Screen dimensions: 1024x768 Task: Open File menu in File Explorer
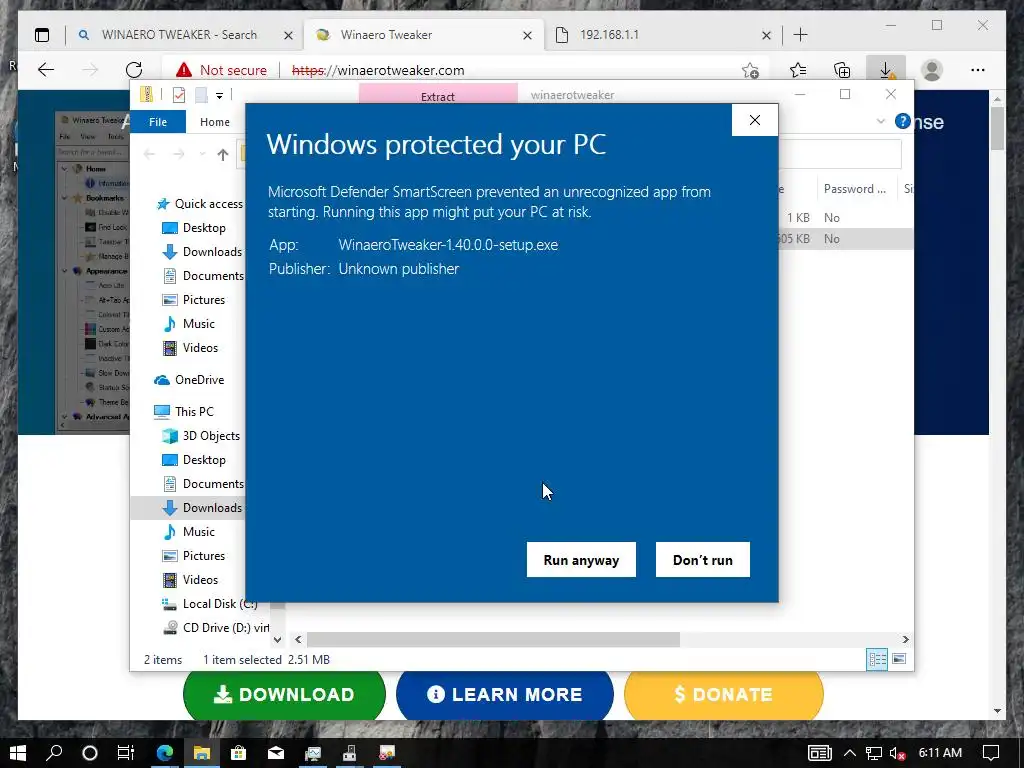pyautogui.click(x=158, y=121)
